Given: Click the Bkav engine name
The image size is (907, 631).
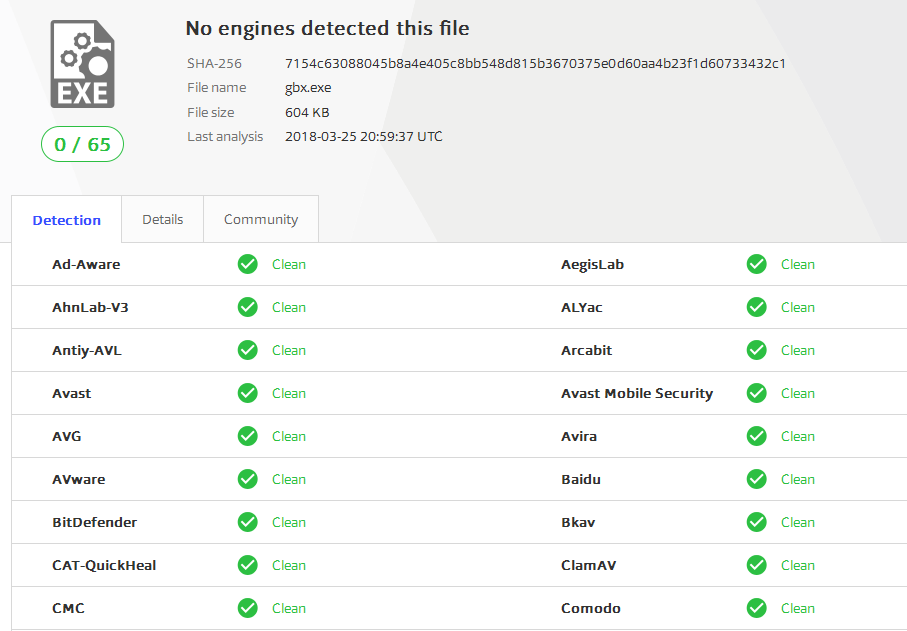Looking at the screenshot, I should pos(578,522).
